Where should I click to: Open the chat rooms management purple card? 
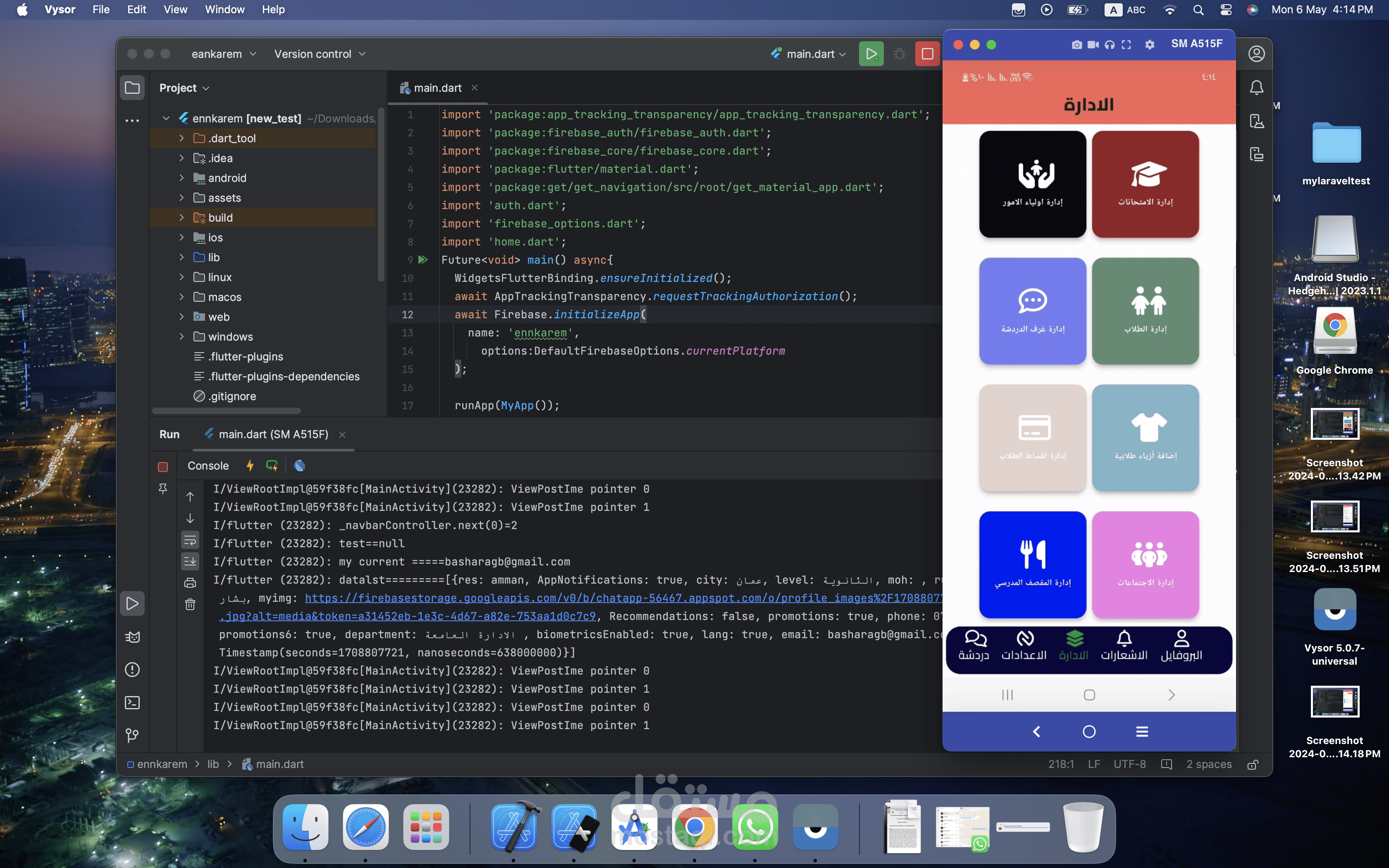1033,311
